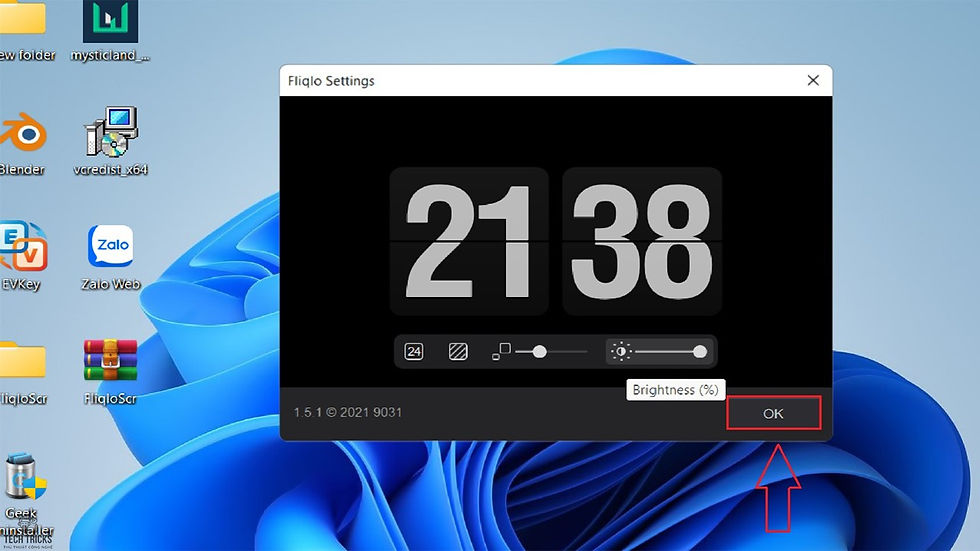Select the vcredist_x64 installer icon
980x551 pixels.
point(111,142)
